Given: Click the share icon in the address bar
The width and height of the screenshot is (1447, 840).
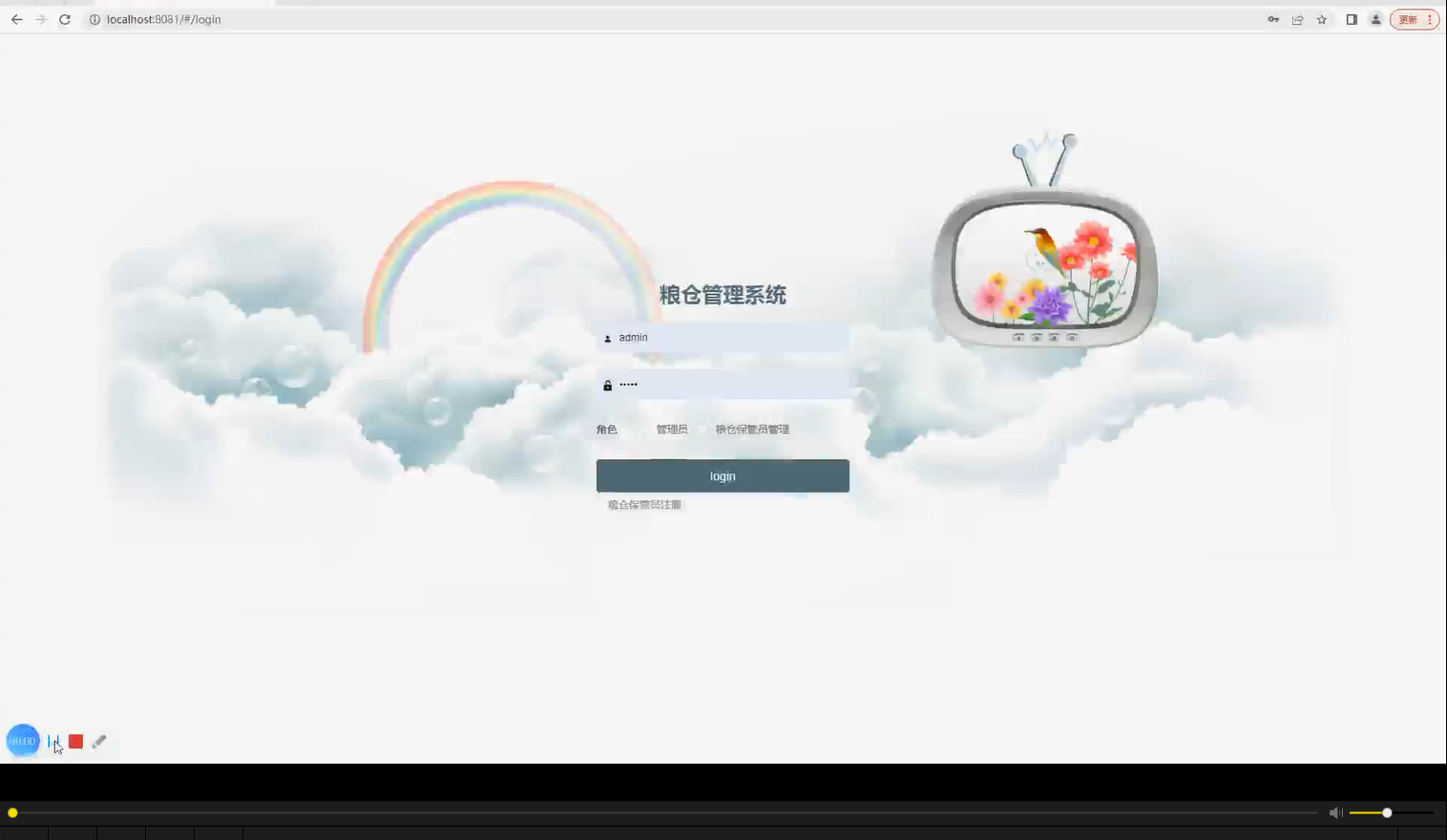Looking at the screenshot, I should coord(1297,19).
